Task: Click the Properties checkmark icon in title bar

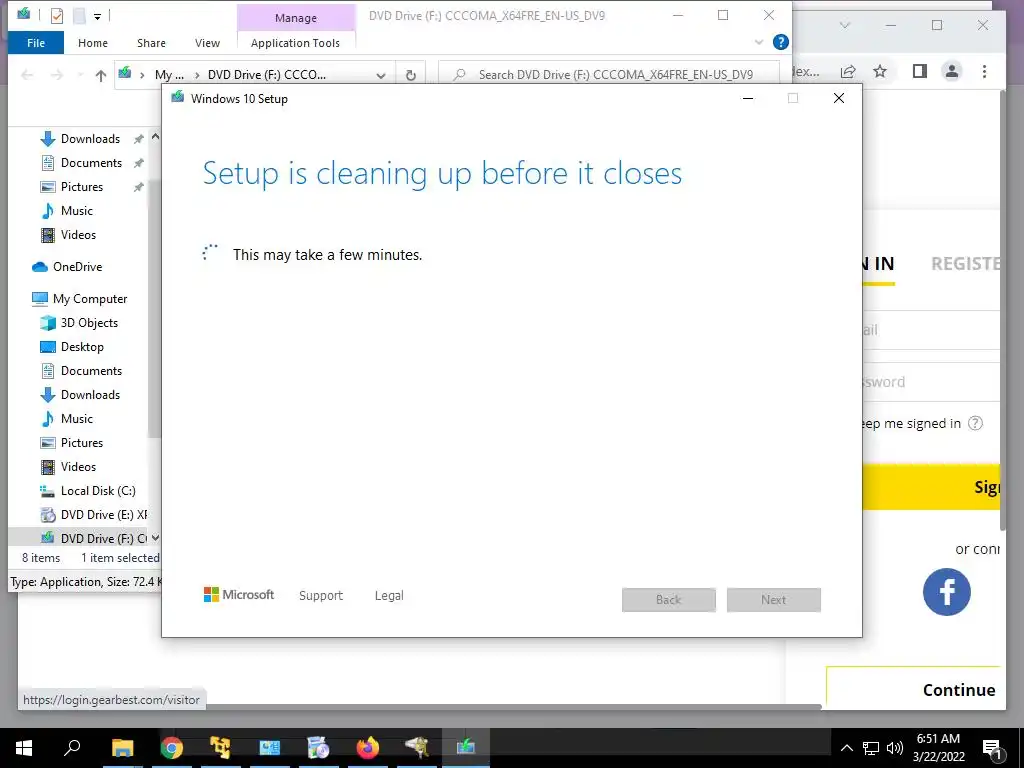Action: (57, 15)
